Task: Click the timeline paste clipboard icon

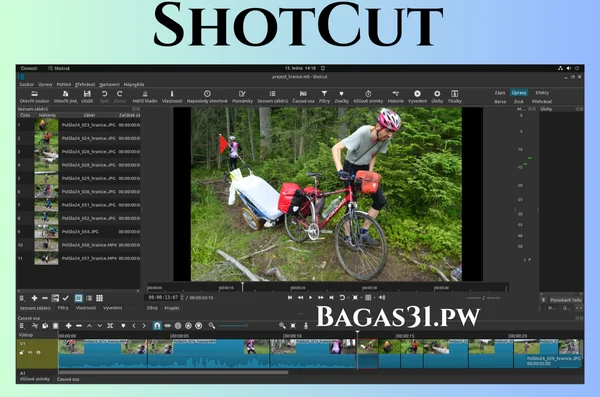Action: (x=55, y=326)
